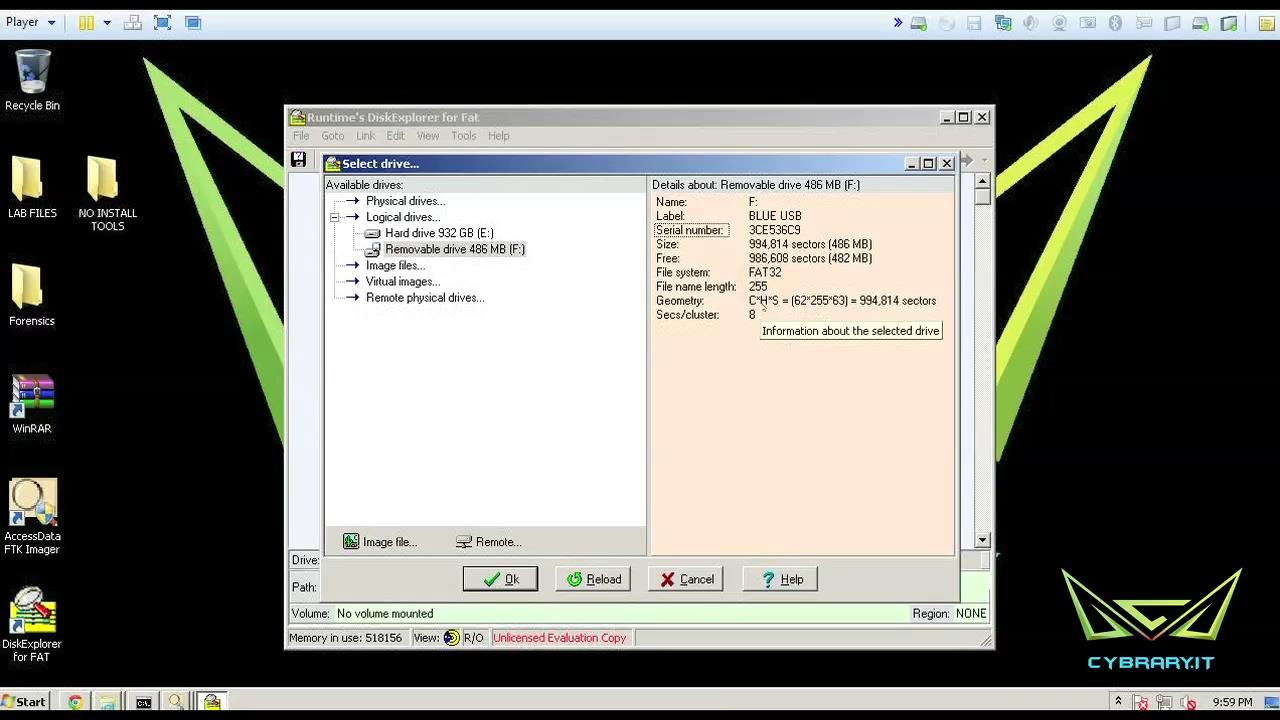Click the Bluetooth device icon in Player toolbar

coord(1116,23)
